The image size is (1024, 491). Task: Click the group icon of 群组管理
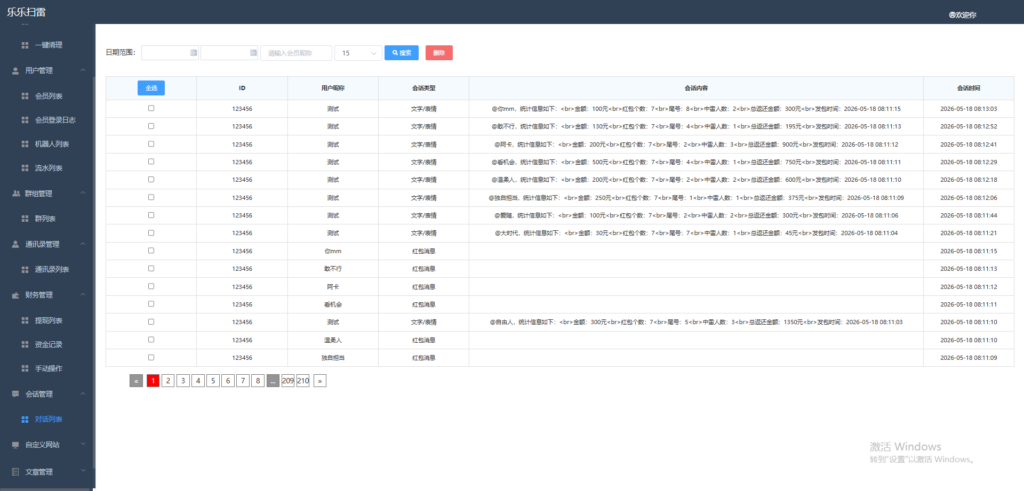point(16,193)
